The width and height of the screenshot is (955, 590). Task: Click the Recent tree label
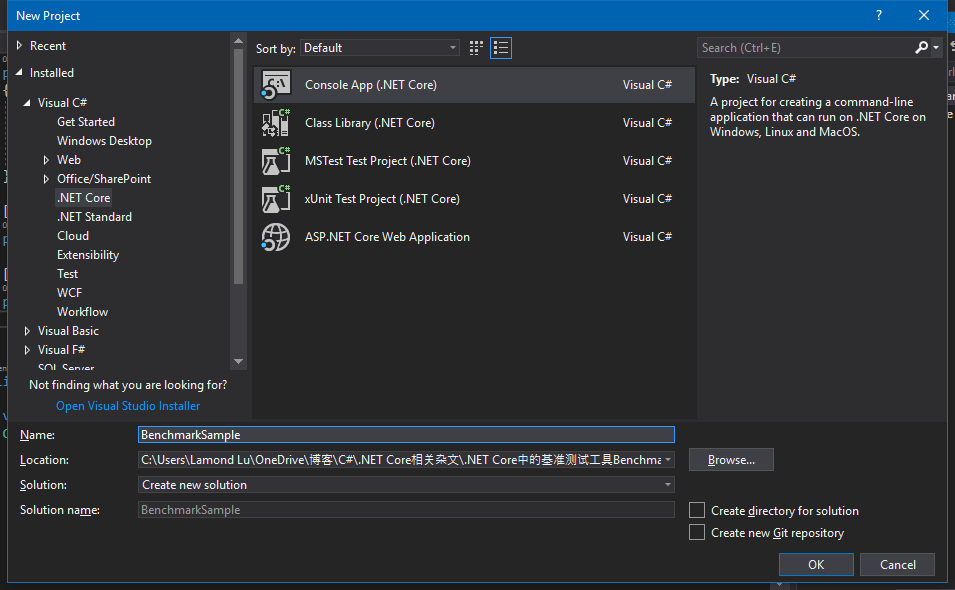pos(48,46)
